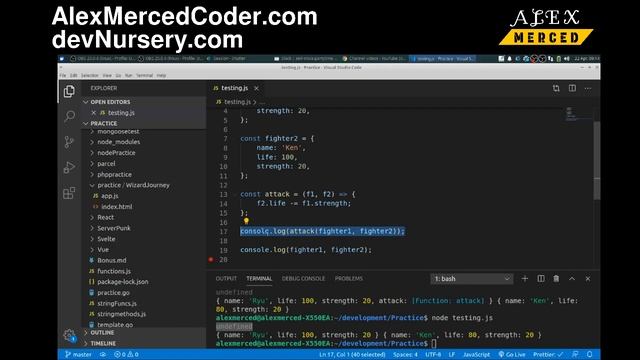Toggle the breakpoint on line 20

click(211, 259)
